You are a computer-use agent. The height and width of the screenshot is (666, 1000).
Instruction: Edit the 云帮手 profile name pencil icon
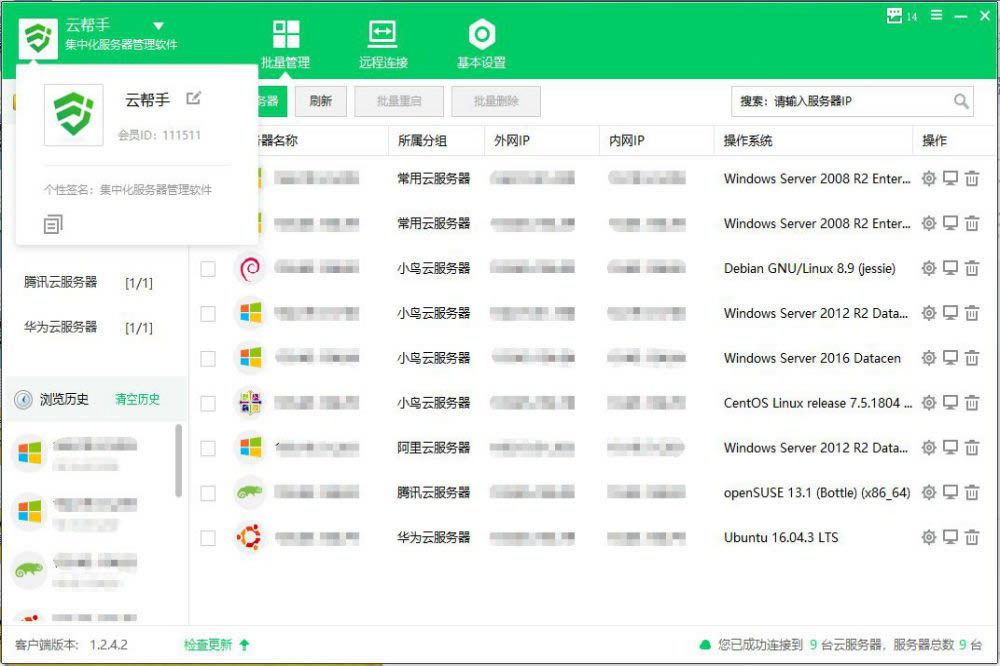pos(193,98)
